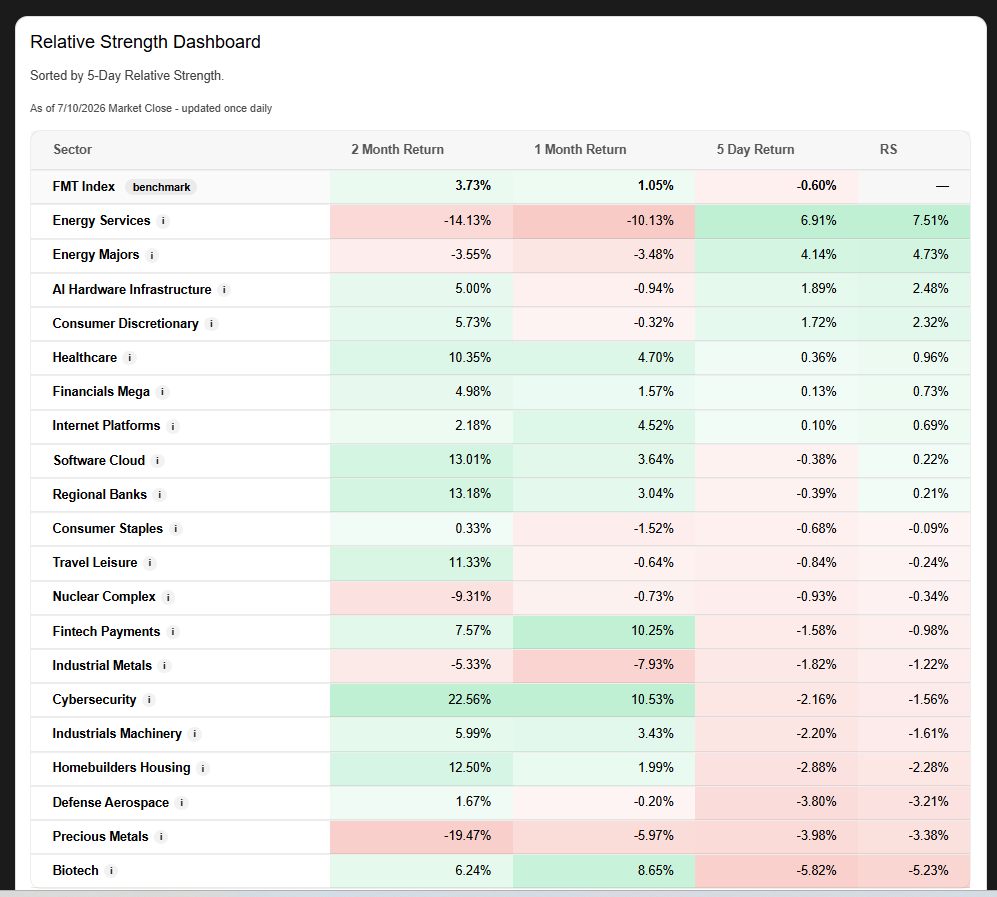Show info for Software Cloud
Screen dimensions: 997x897
pos(158,461)
